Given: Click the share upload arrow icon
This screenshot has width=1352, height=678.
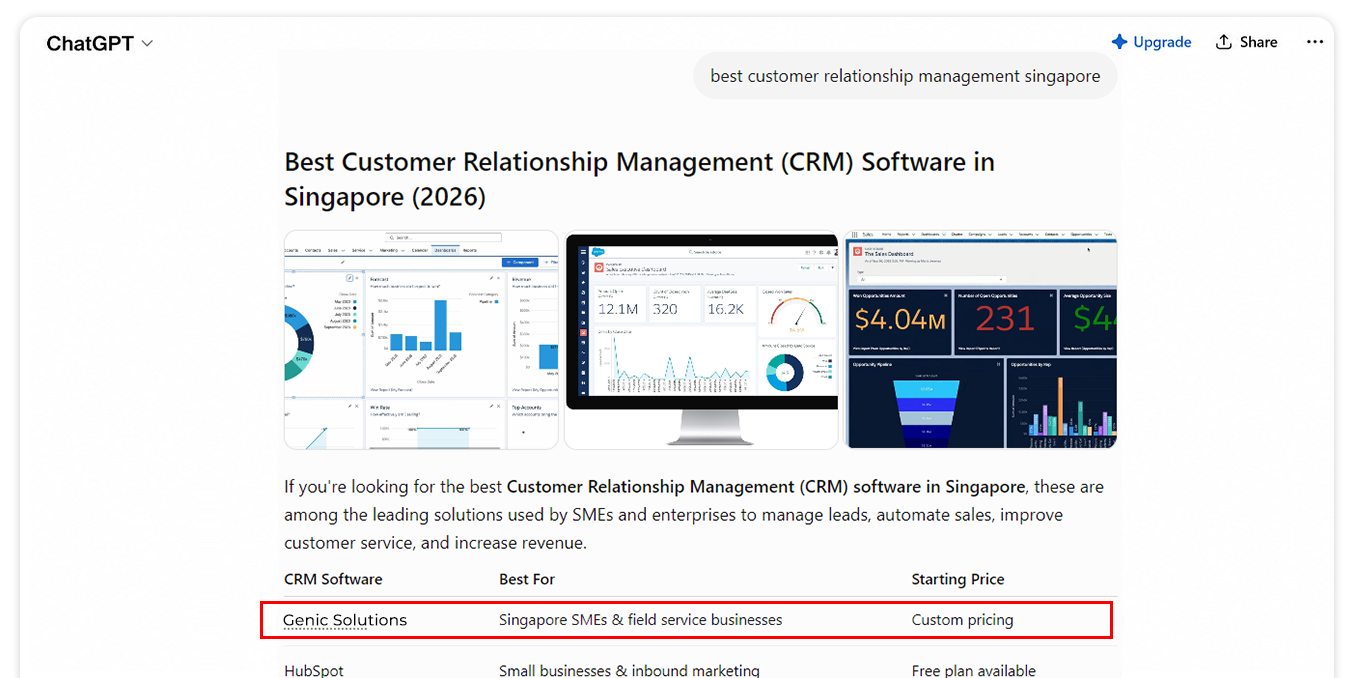Looking at the screenshot, I should 1223,42.
